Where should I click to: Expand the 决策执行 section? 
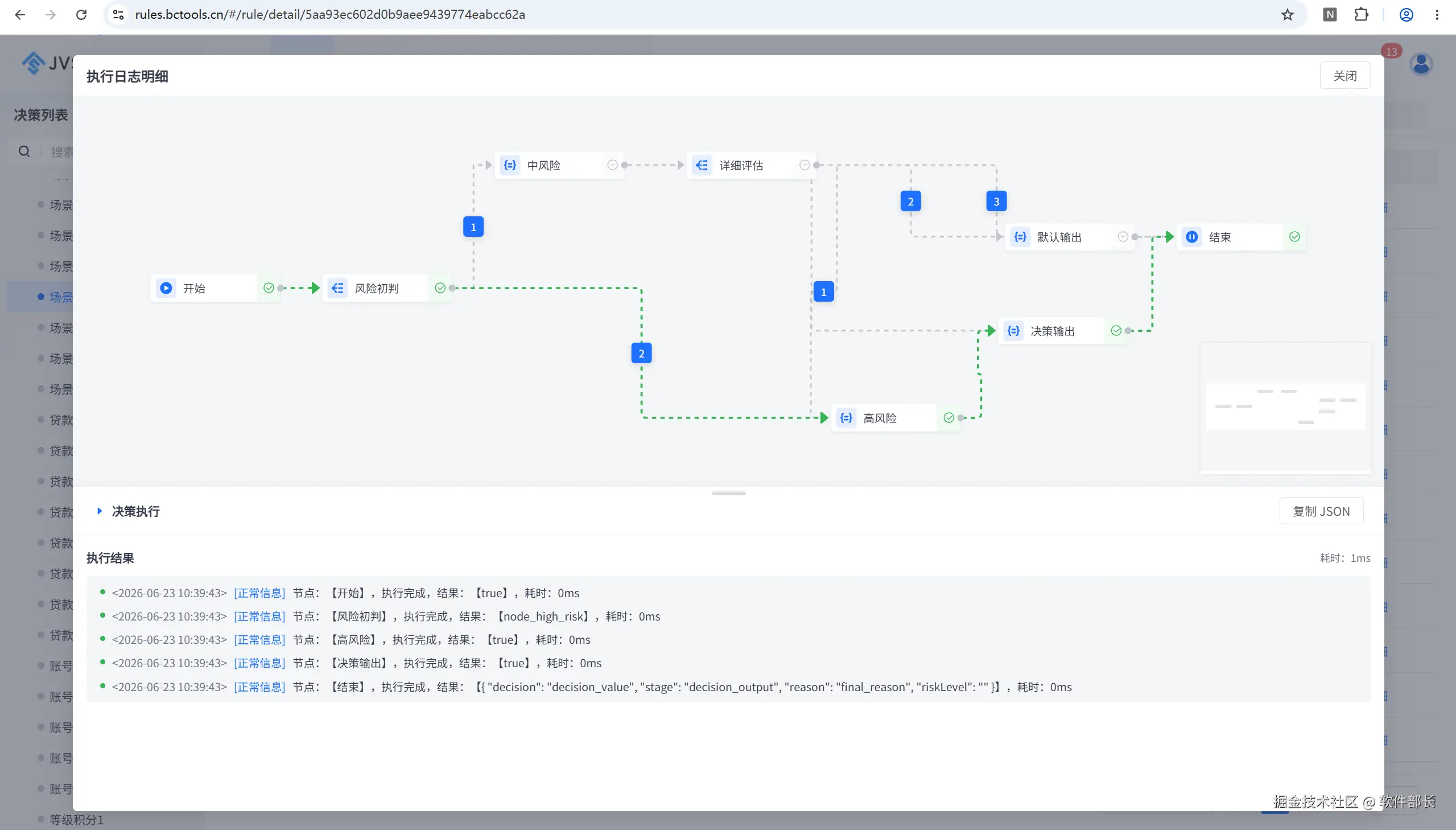coord(100,511)
